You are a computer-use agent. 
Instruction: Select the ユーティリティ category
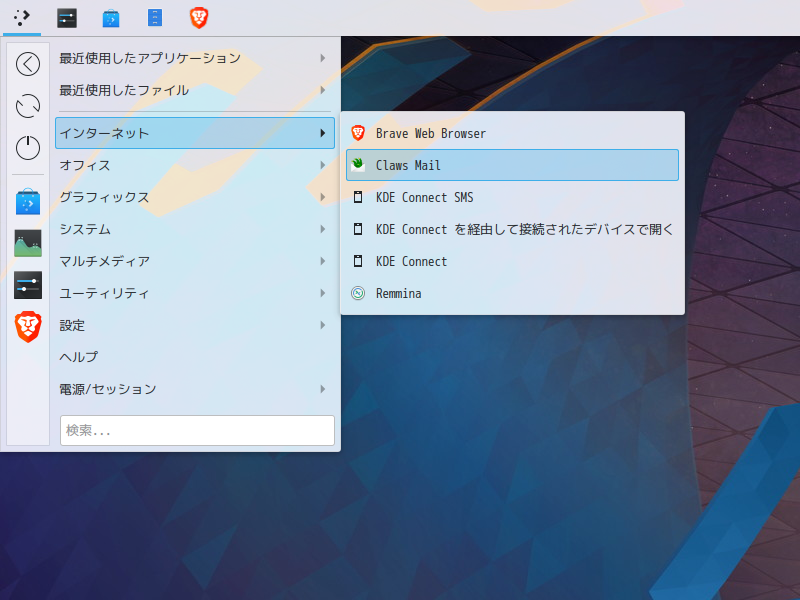pyautogui.click(x=194, y=293)
